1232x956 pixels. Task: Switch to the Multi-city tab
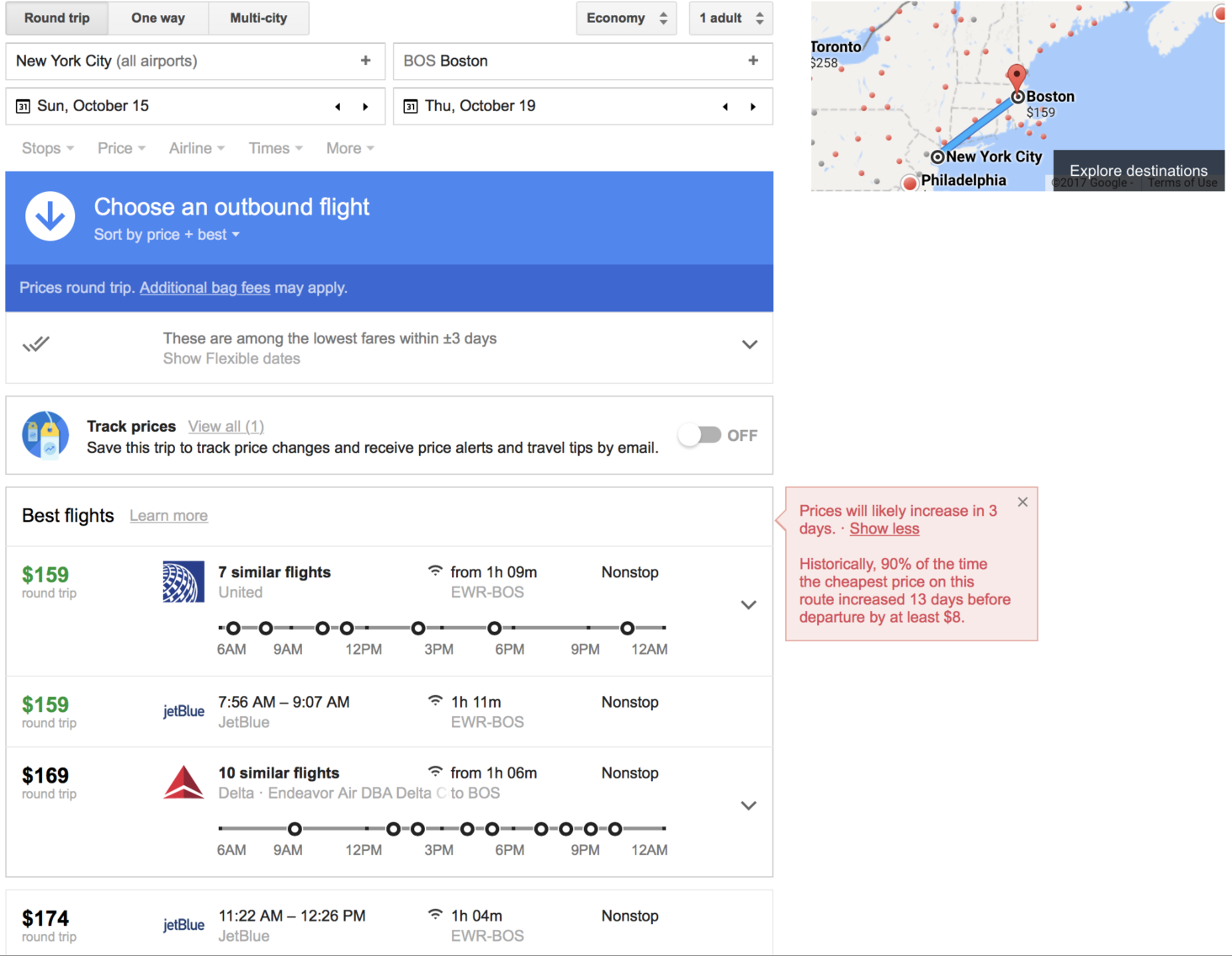point(258,18)
